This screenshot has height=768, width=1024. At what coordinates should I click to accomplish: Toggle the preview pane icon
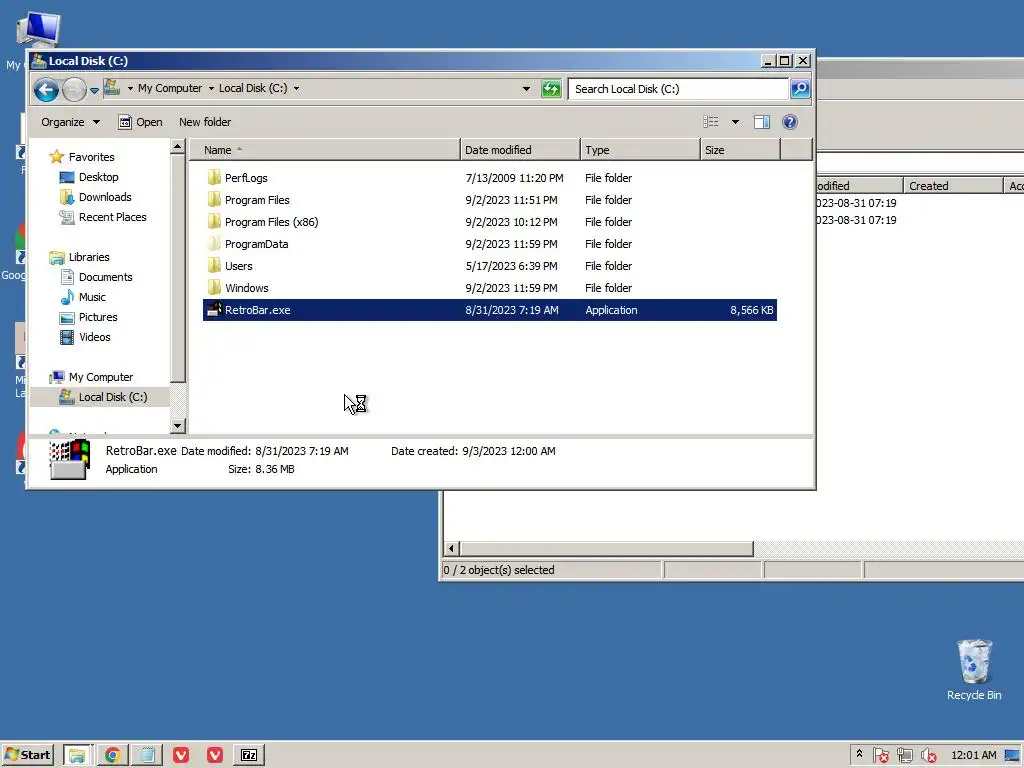tap(761, 122)
